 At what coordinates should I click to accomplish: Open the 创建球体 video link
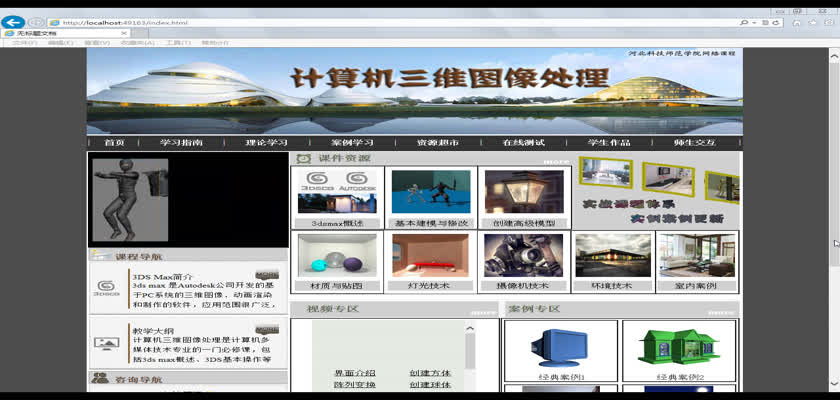430,385
